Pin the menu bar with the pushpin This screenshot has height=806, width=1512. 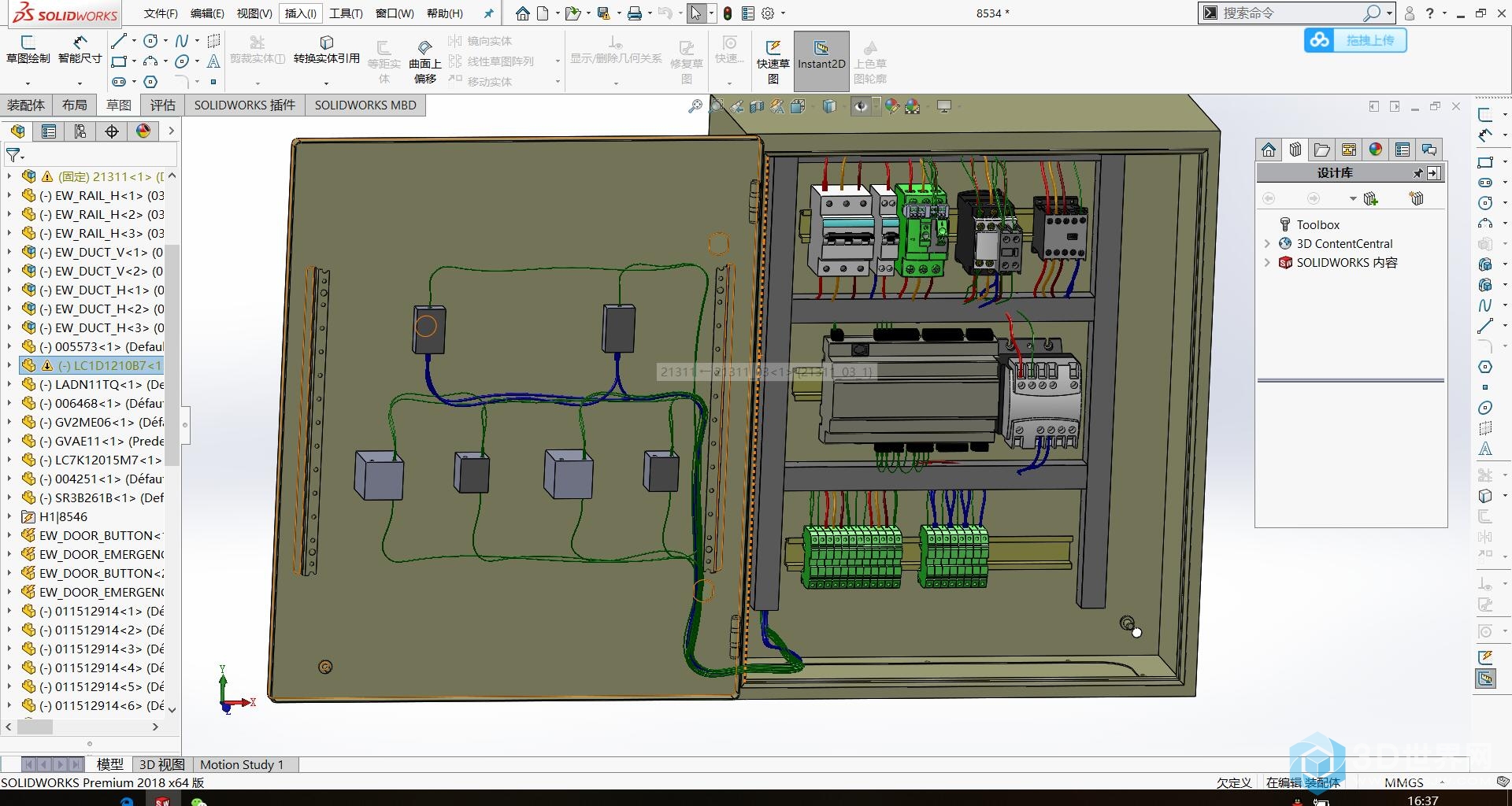click(488, 13)
